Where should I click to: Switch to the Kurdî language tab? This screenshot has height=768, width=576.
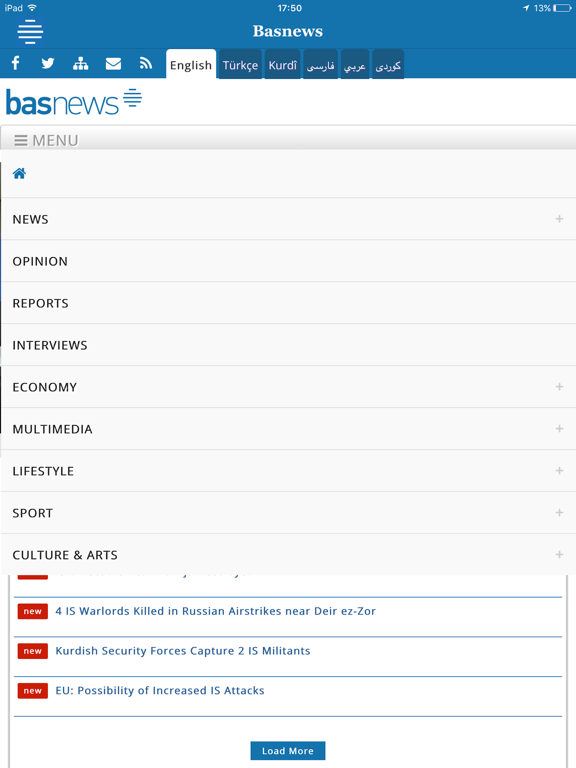pos(283,64)
